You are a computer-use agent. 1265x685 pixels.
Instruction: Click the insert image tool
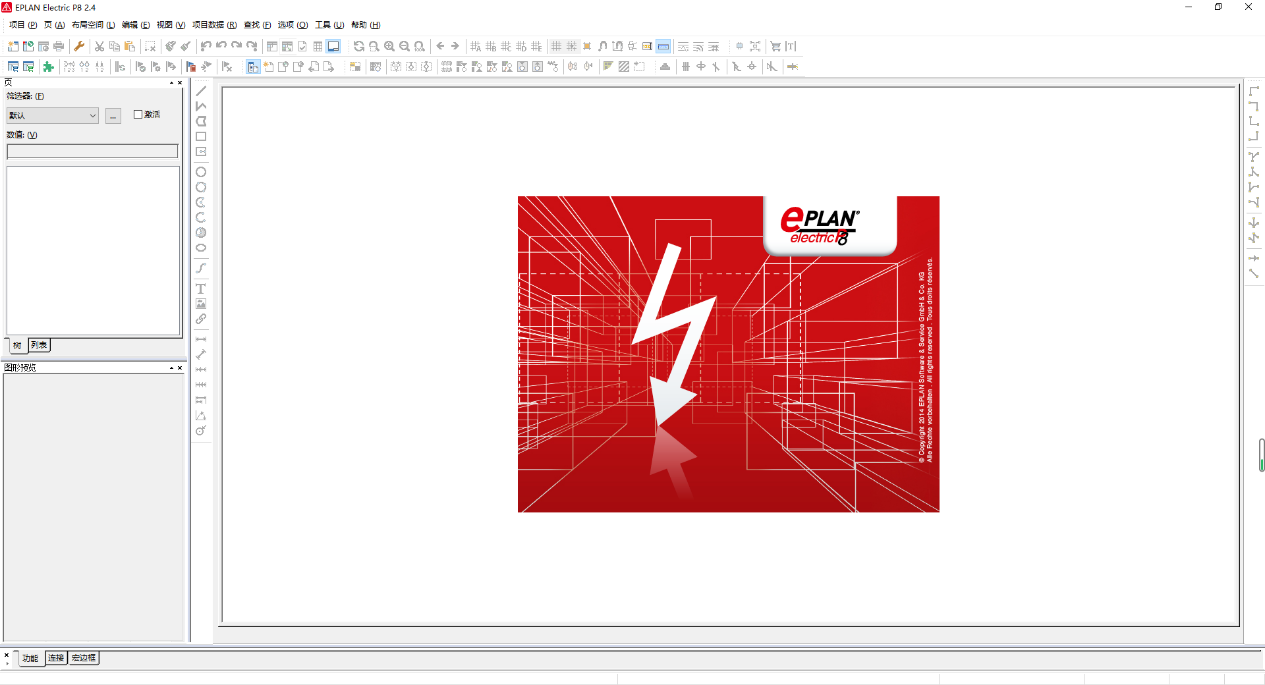(x=201, y=303)
